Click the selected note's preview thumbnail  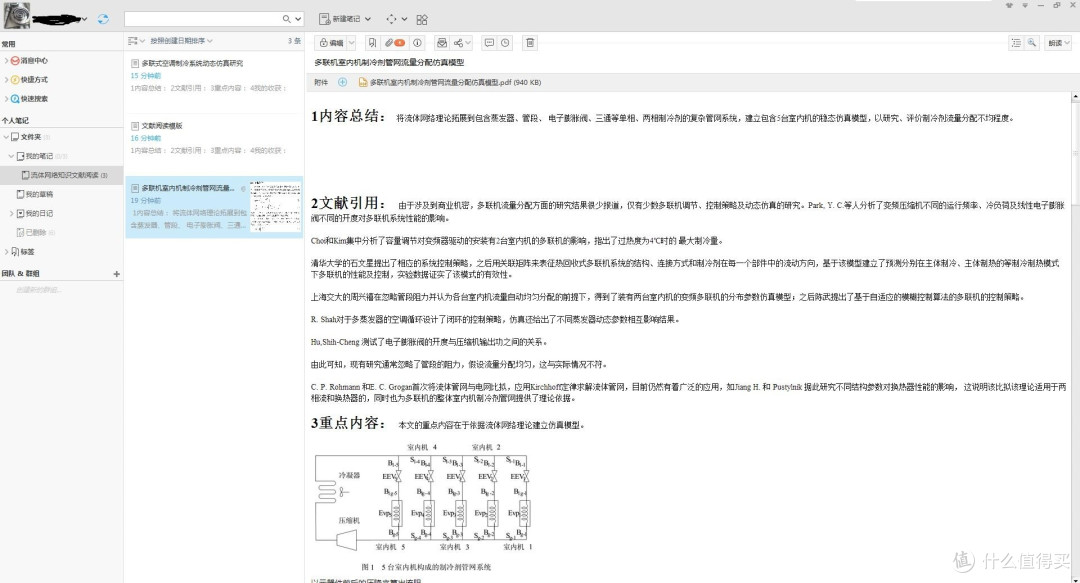pyautogui.click(x=276, y=206)
